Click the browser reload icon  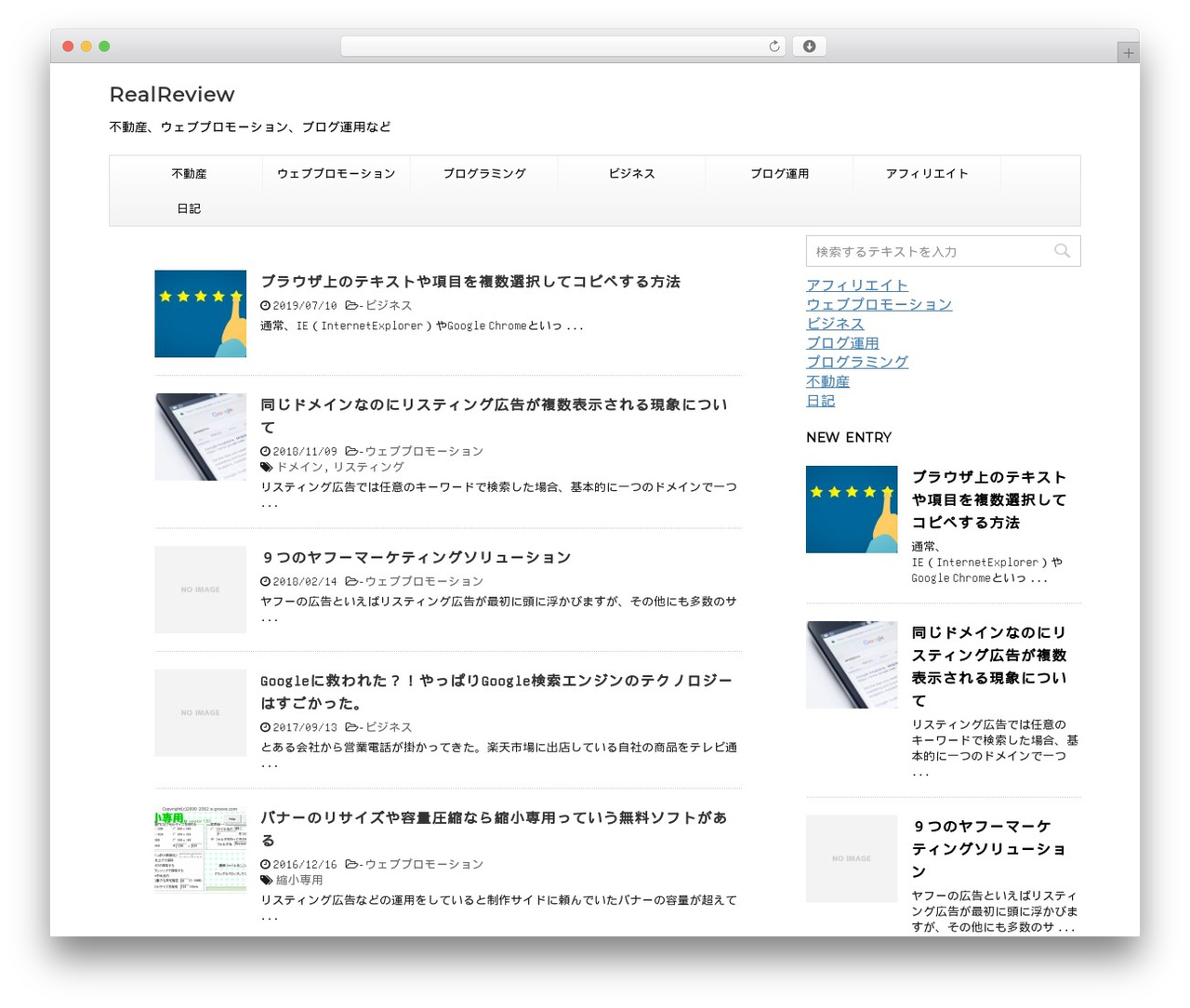click(773, 46)
